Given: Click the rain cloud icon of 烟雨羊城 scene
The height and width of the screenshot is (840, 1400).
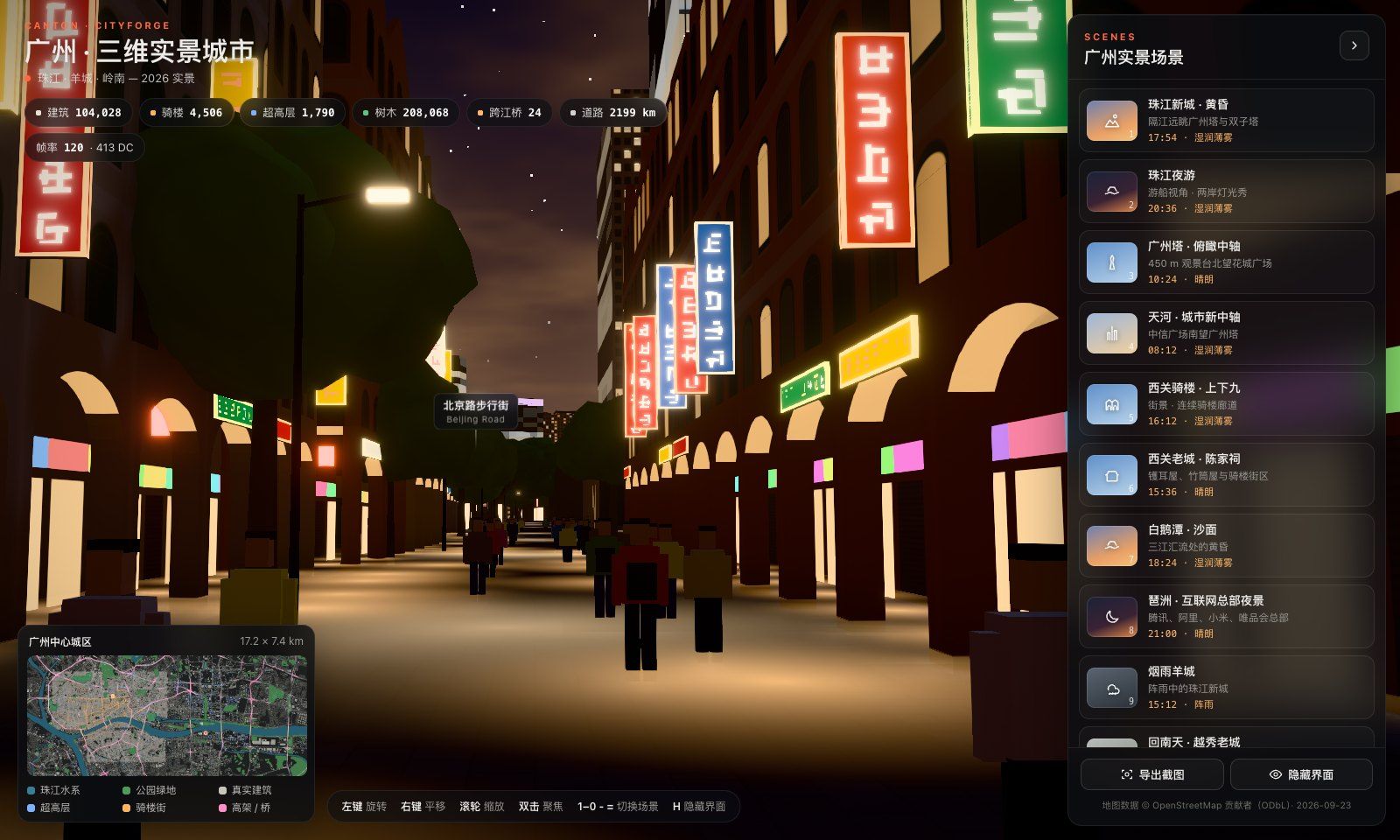Looking at the screenshot, I should tap(1112, 687).
